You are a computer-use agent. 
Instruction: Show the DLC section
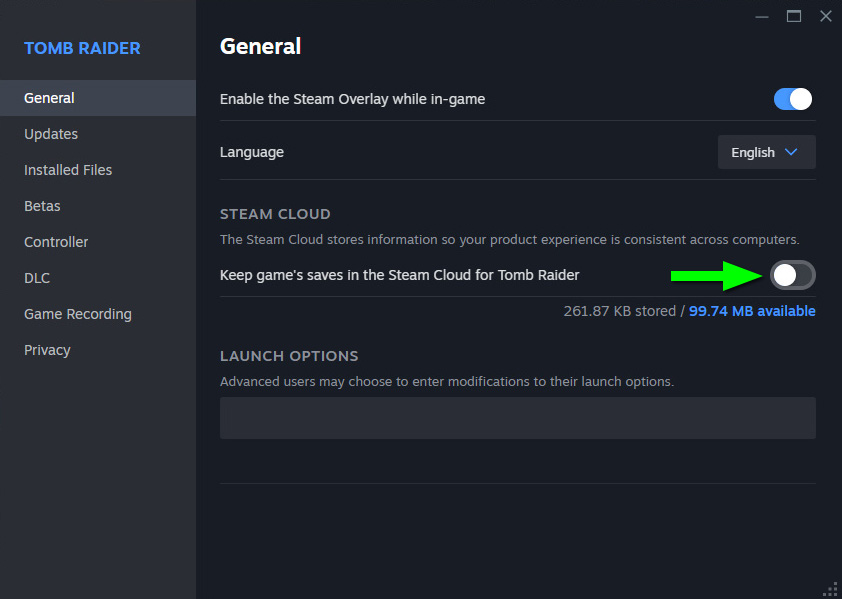tap(37, 278)
